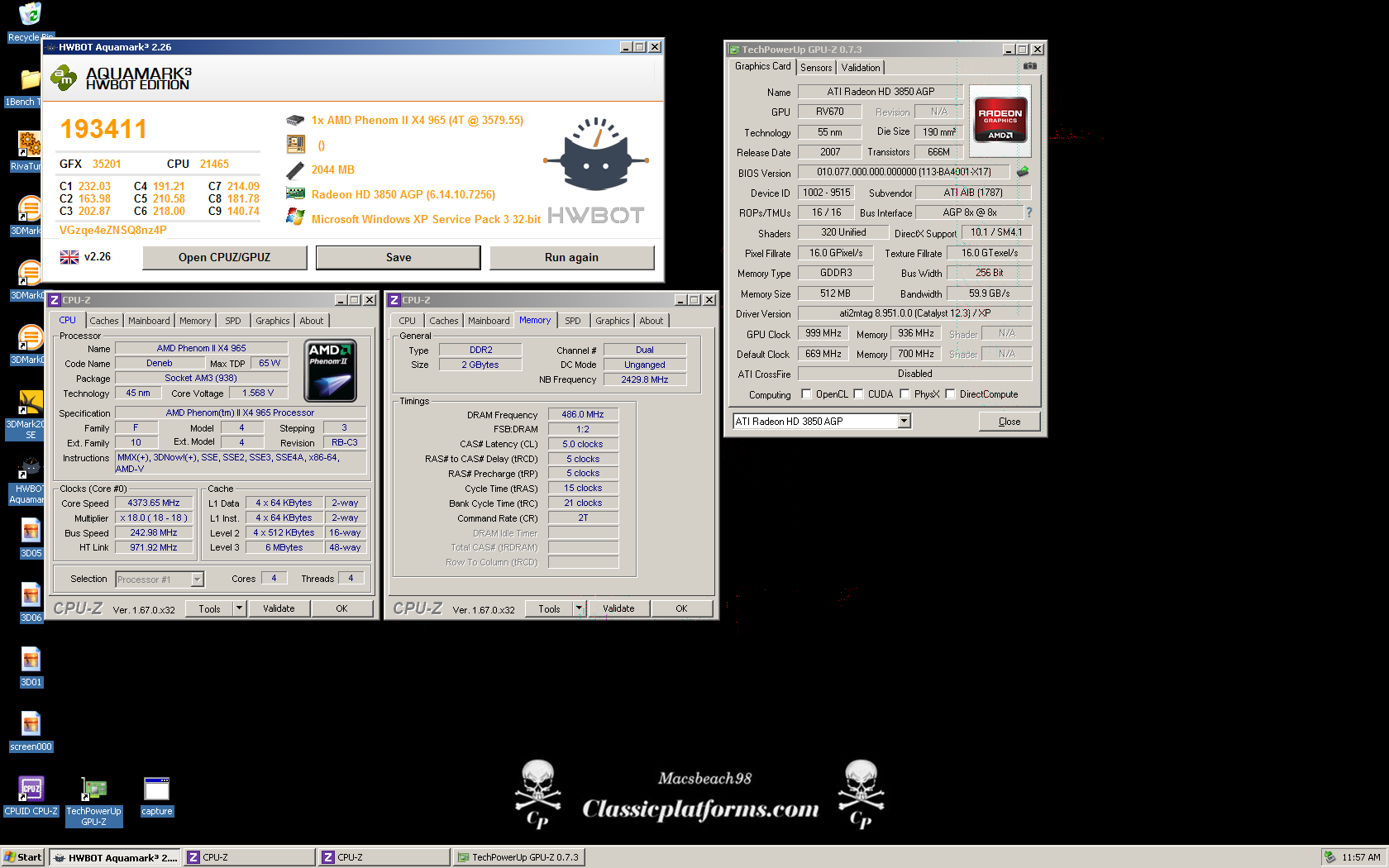
Task: Enable the OpenCL checkbox in GPU-Z
Action: click(x=806, y=394)
